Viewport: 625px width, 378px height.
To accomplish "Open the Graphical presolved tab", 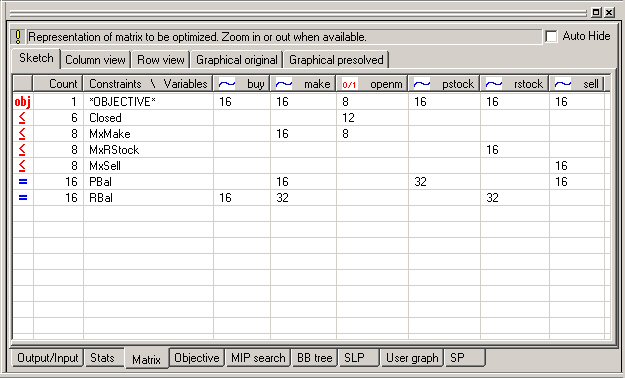I will [x=336, y=60].
